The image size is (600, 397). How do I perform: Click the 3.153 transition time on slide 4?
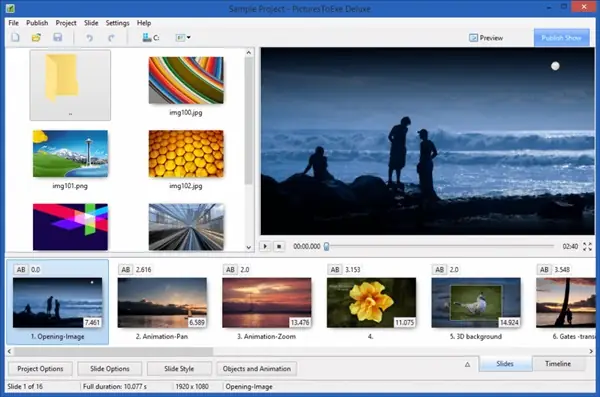tap(353, 270)
